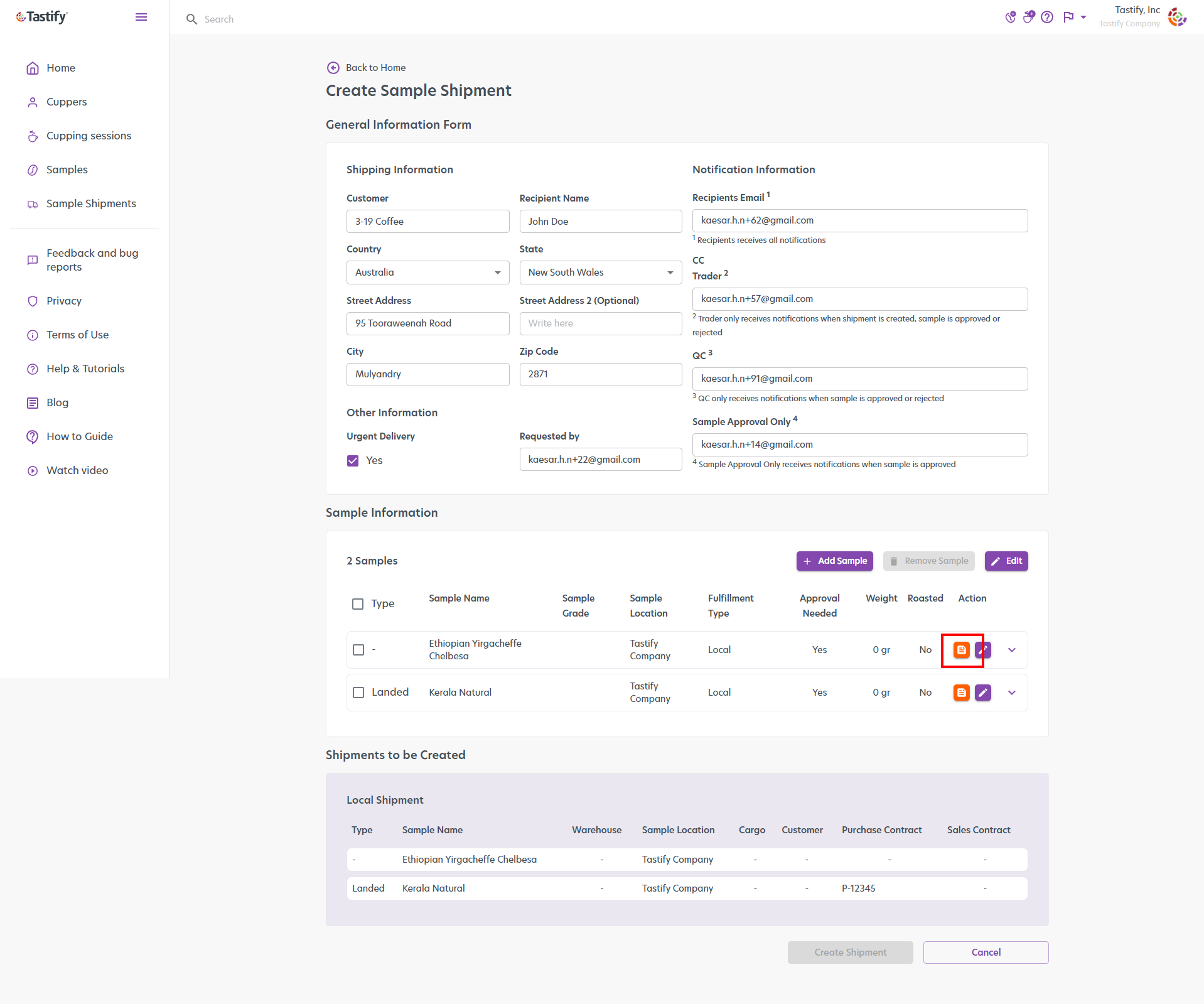Click the Add Sample button
The image size is (1204, 1004).
834,561
